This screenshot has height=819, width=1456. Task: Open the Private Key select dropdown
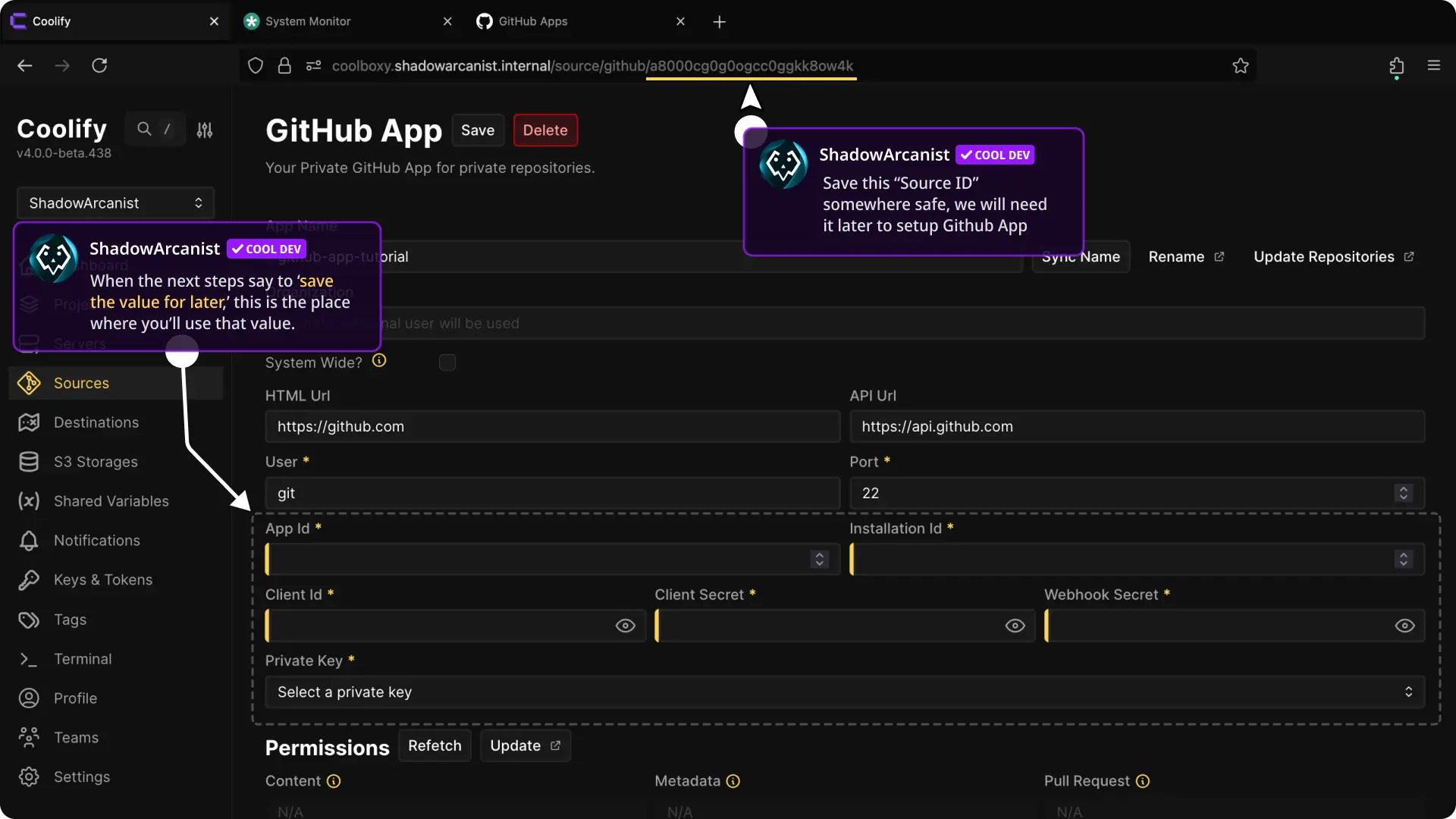click(844, 692)
